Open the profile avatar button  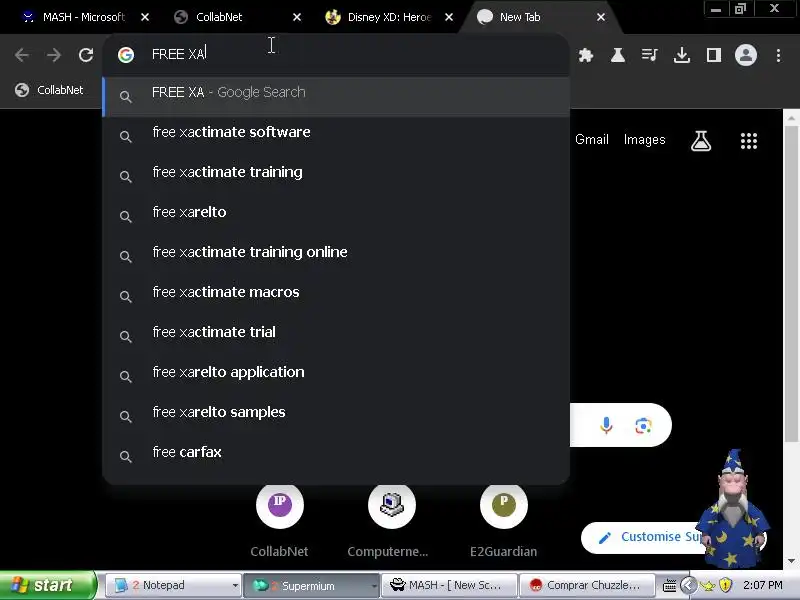click(746, 55)
